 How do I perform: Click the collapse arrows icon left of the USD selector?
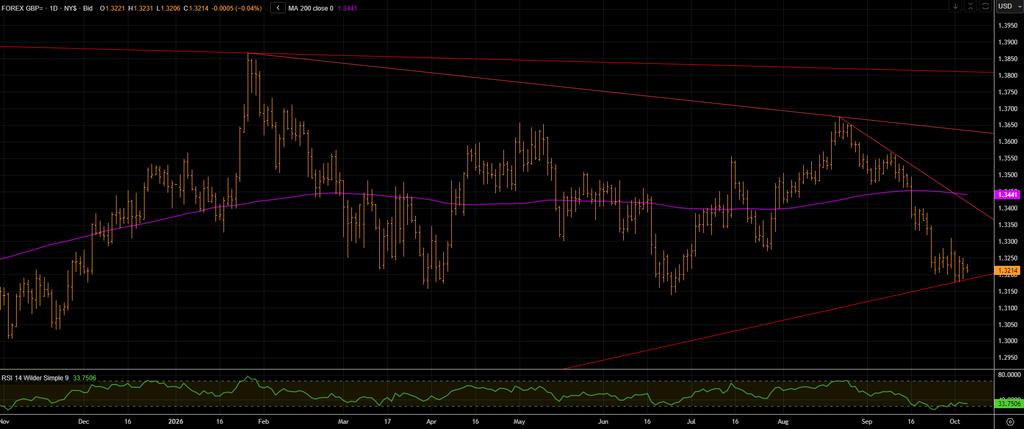point(970,6)
